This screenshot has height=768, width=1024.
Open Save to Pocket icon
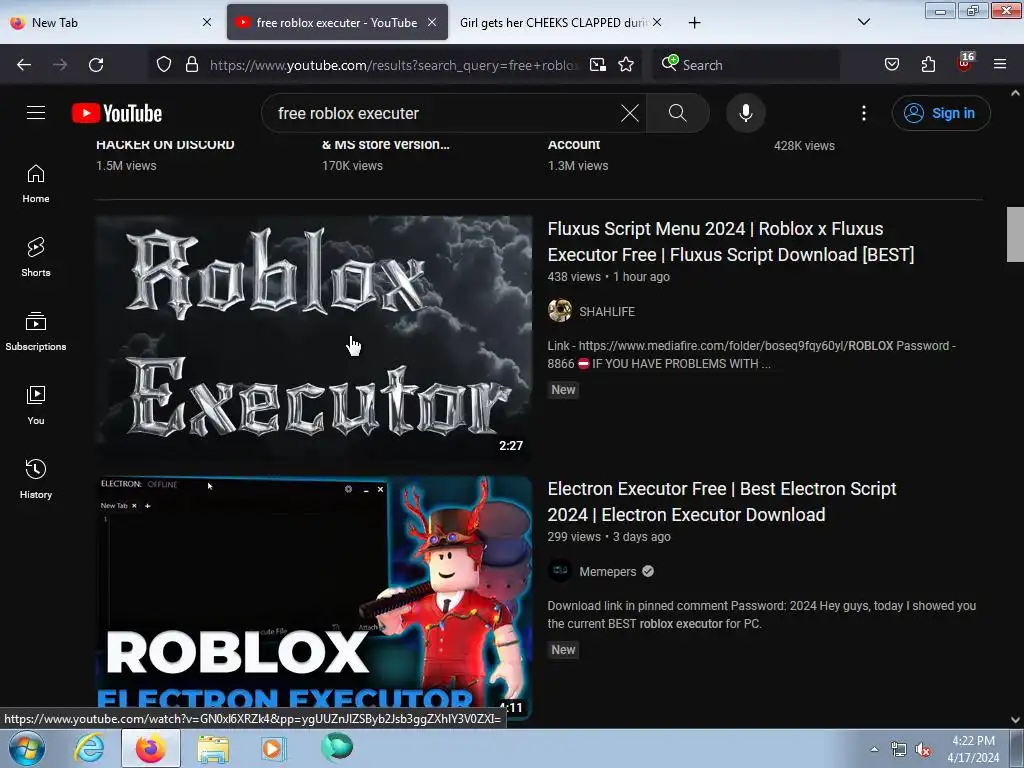pyautogui.click(x=891, y=65)
